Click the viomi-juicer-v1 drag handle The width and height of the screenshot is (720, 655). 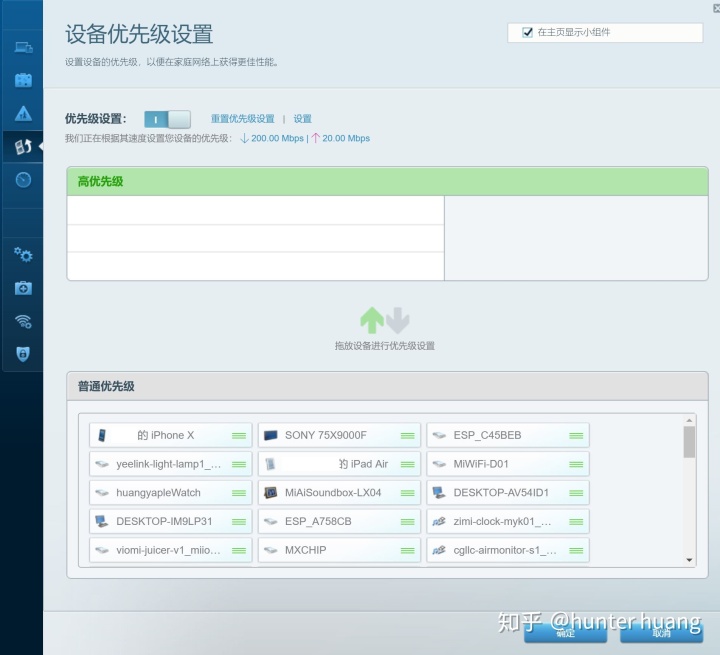pyautogui.click(x=239, y=550)
